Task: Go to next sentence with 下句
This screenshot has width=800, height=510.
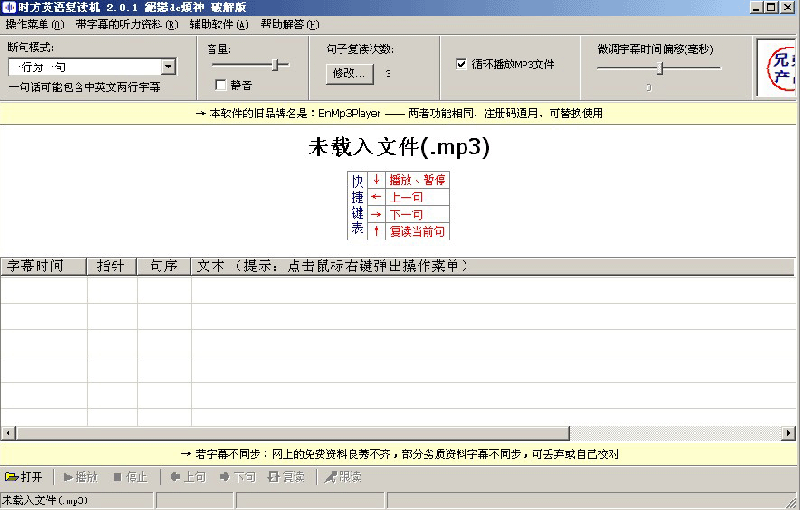Action: pyautogui.click(x=235, y=477)
